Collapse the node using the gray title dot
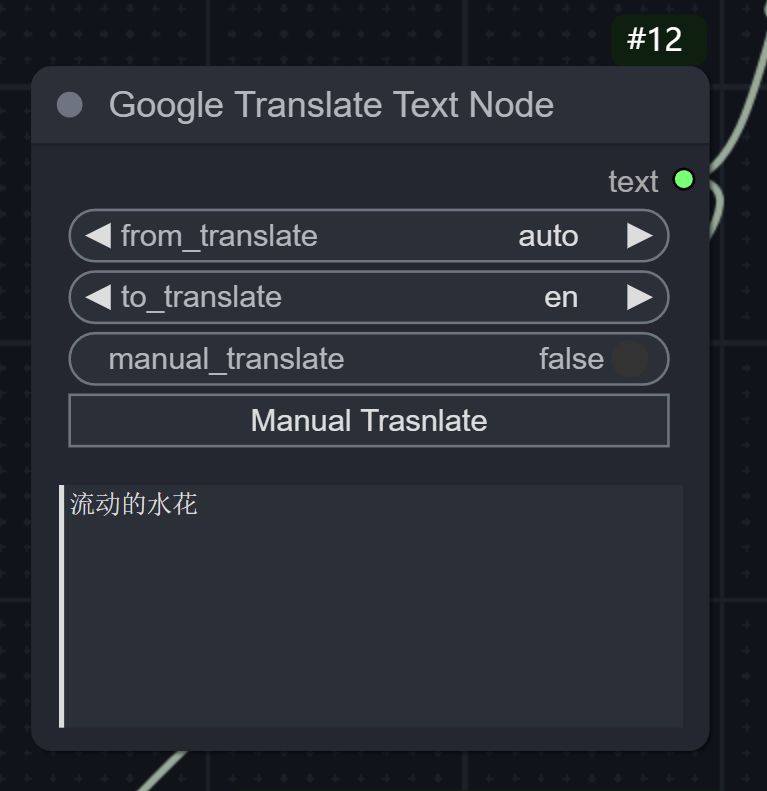Image resolution: width=767 pixels, height=791 pixels. pyautogui.click(x=70, y=105)
